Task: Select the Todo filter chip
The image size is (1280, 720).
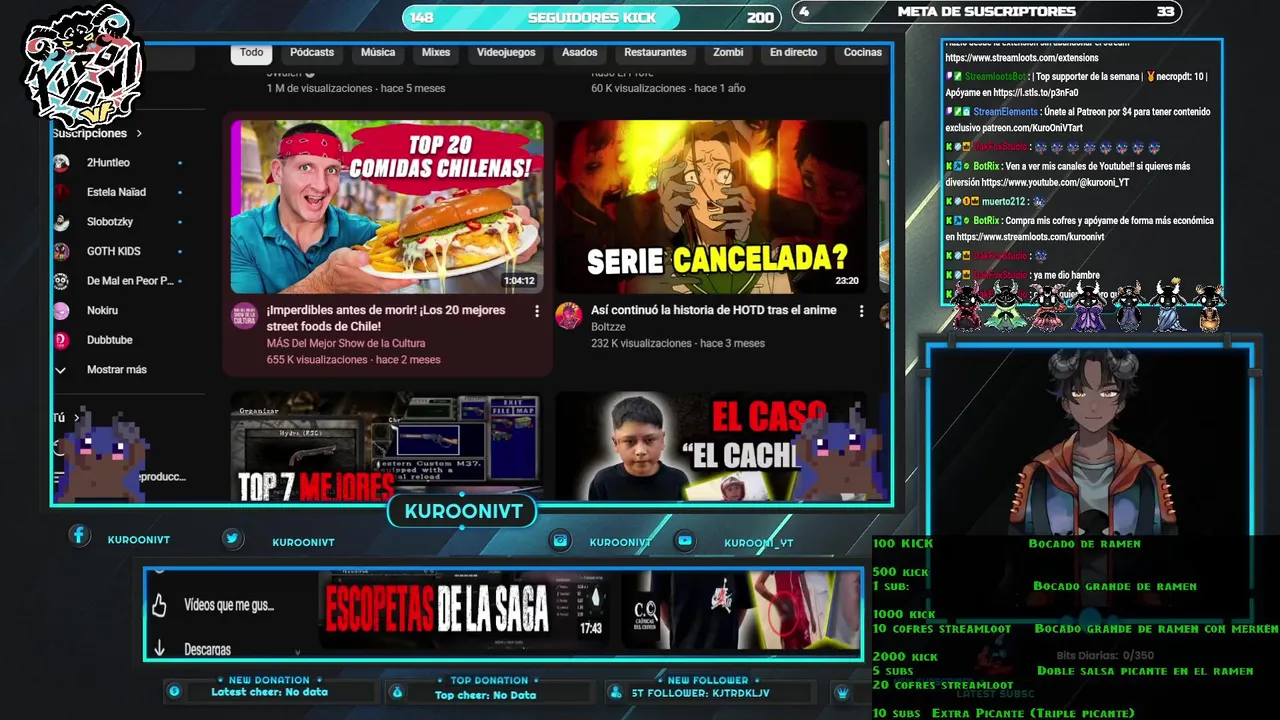Action: point(251,52)
